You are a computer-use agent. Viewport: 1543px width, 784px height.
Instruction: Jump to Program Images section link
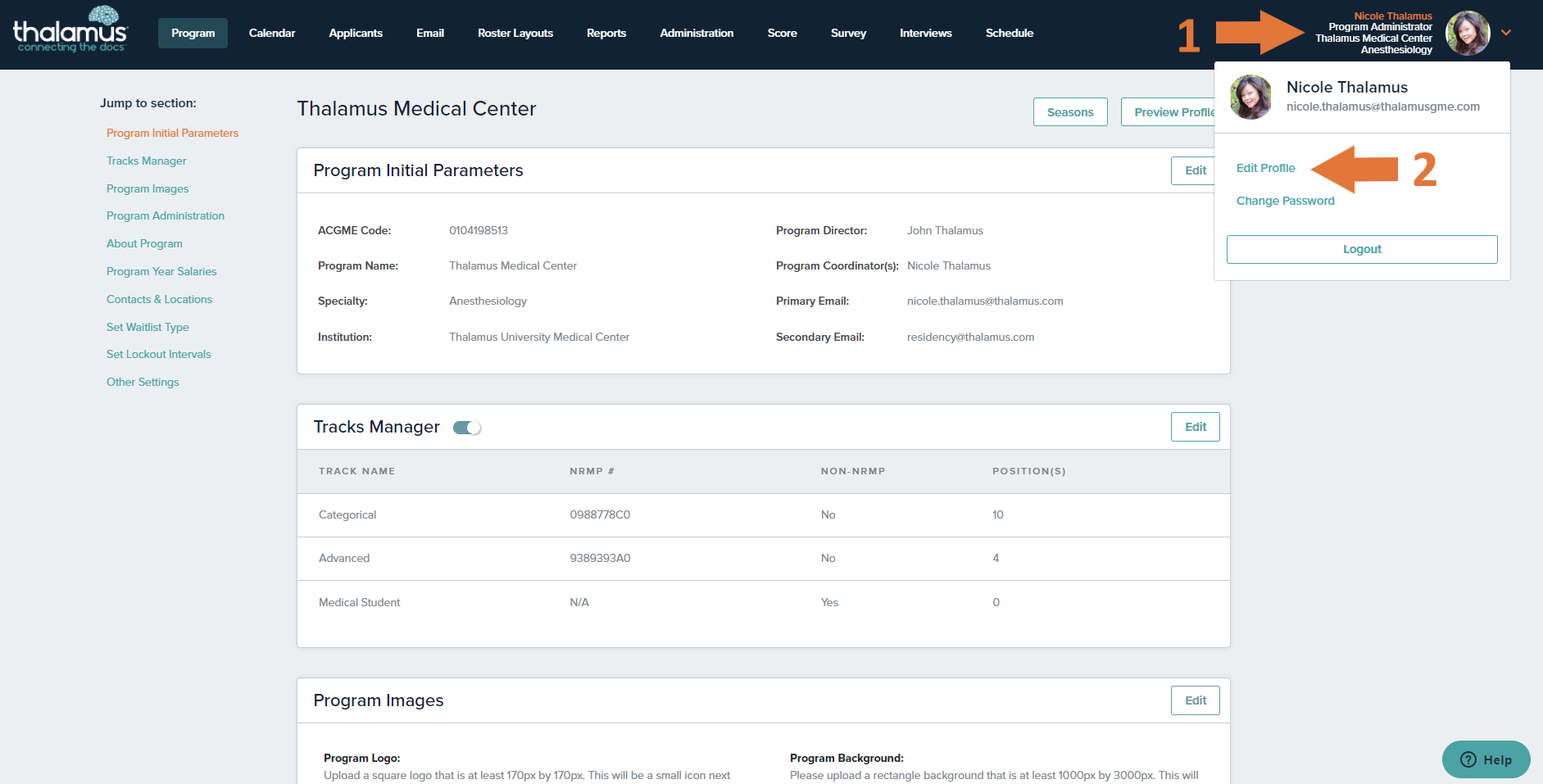[x=147, y=188]
